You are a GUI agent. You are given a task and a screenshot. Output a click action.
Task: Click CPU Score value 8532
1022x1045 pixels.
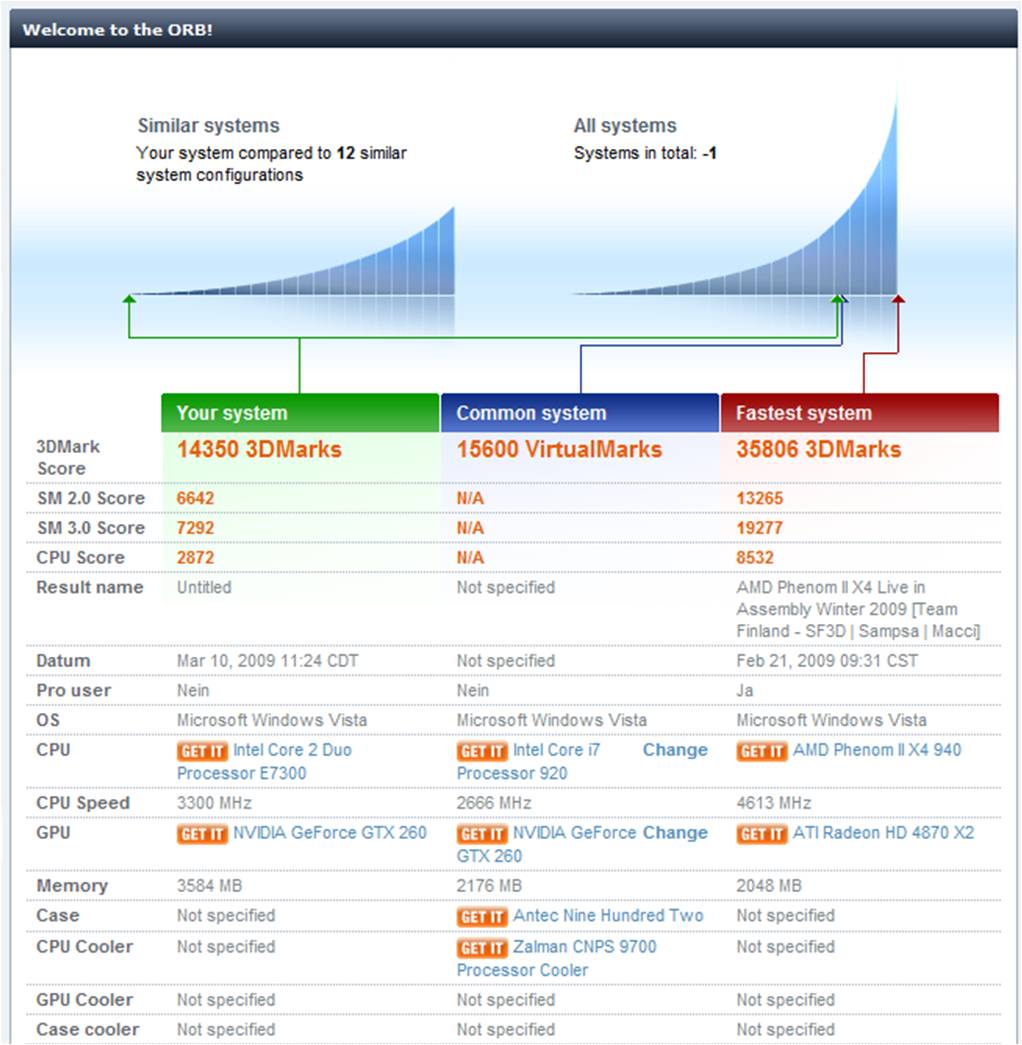(x=755, y=557)
